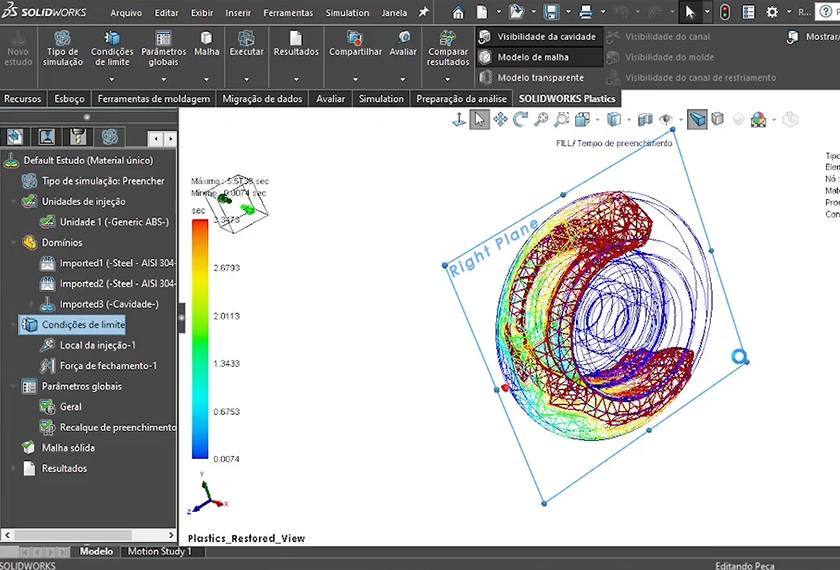Click the Print icon
Image resolution: width=840 pixels, height=570 pixels.
point(586,12)
